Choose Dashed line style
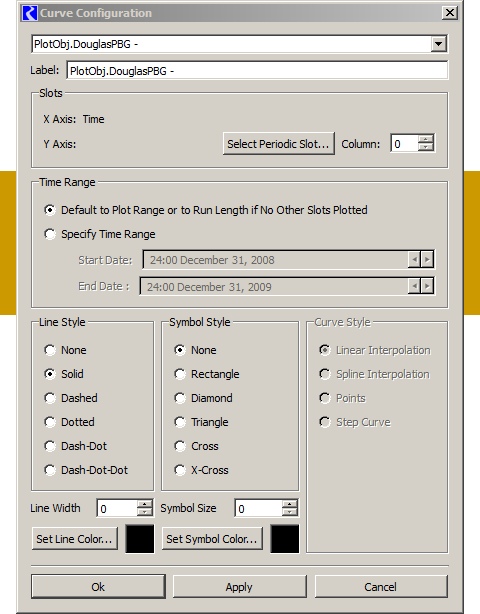Screen dimensions: 480x614 coord(71,398)
